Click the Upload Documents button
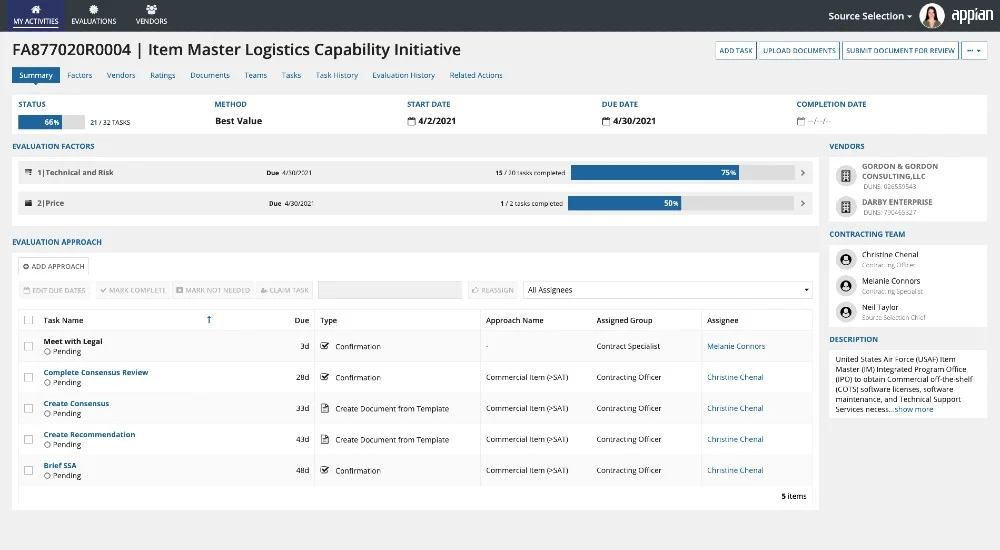The width and height of the screenshot is (1000, 550). pyautogui.click(x=799, y=50)
